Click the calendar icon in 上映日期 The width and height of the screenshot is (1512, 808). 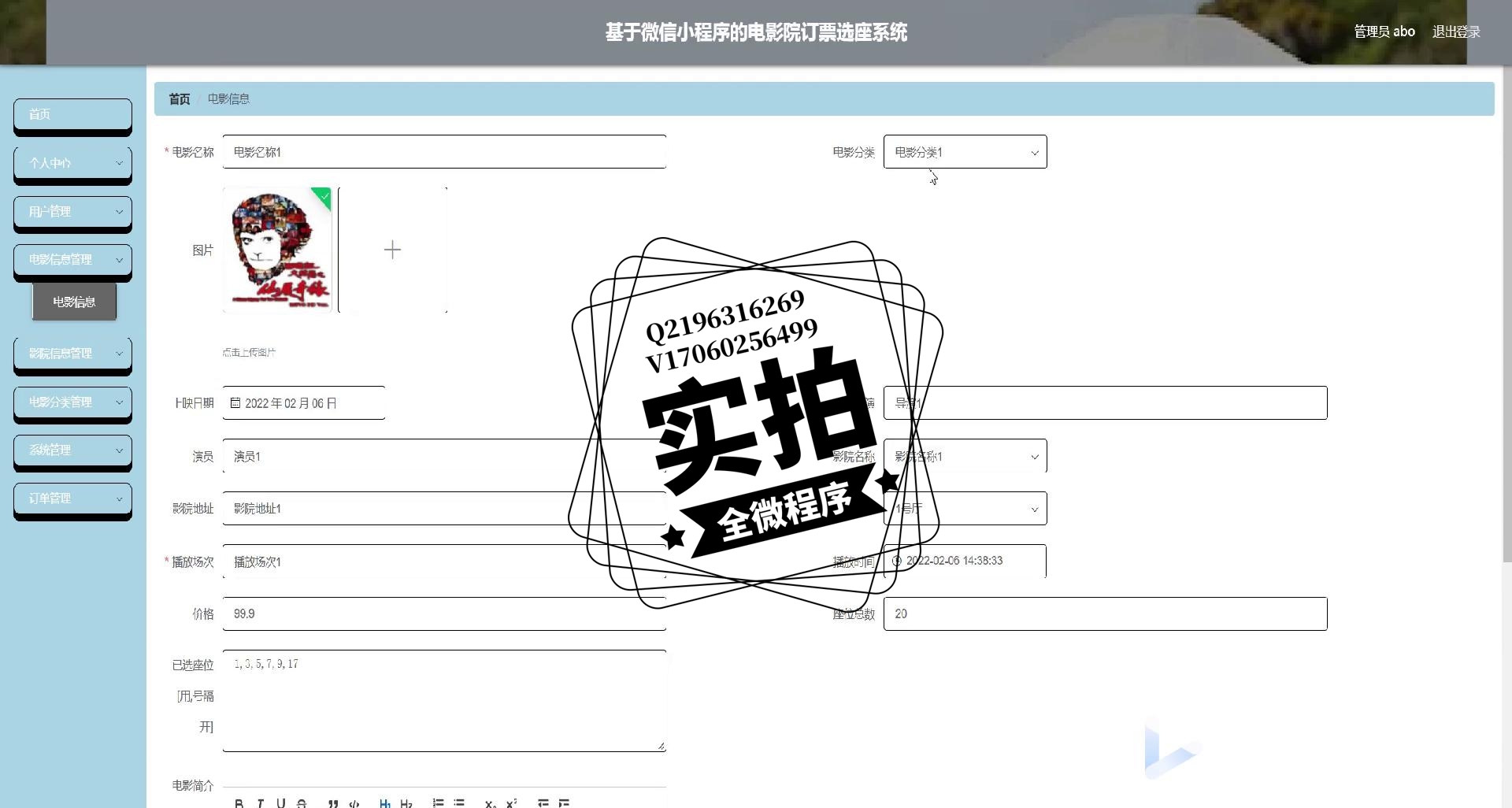point(235,402)
